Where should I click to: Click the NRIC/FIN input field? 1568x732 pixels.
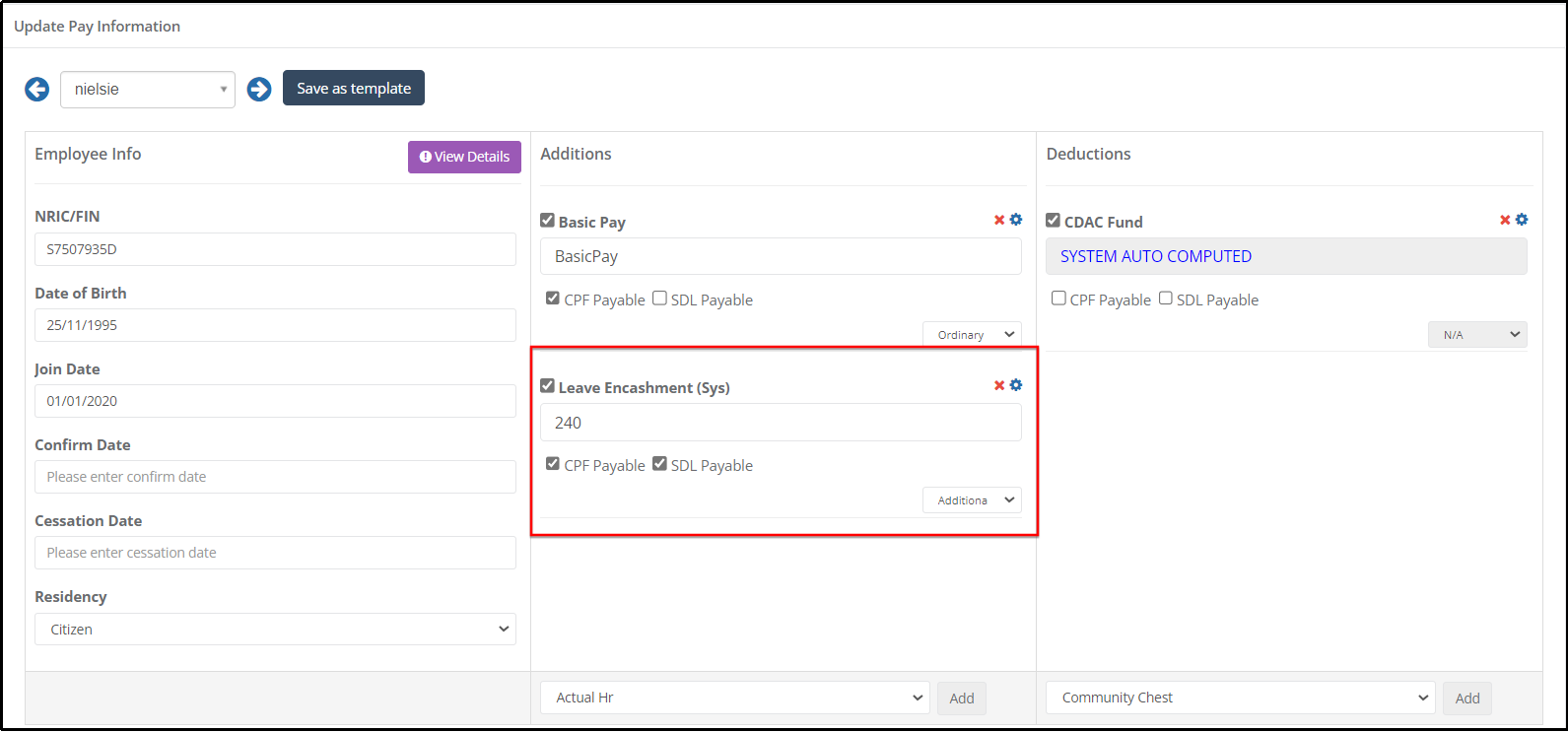pyautogui.click(x=275, y=249)
